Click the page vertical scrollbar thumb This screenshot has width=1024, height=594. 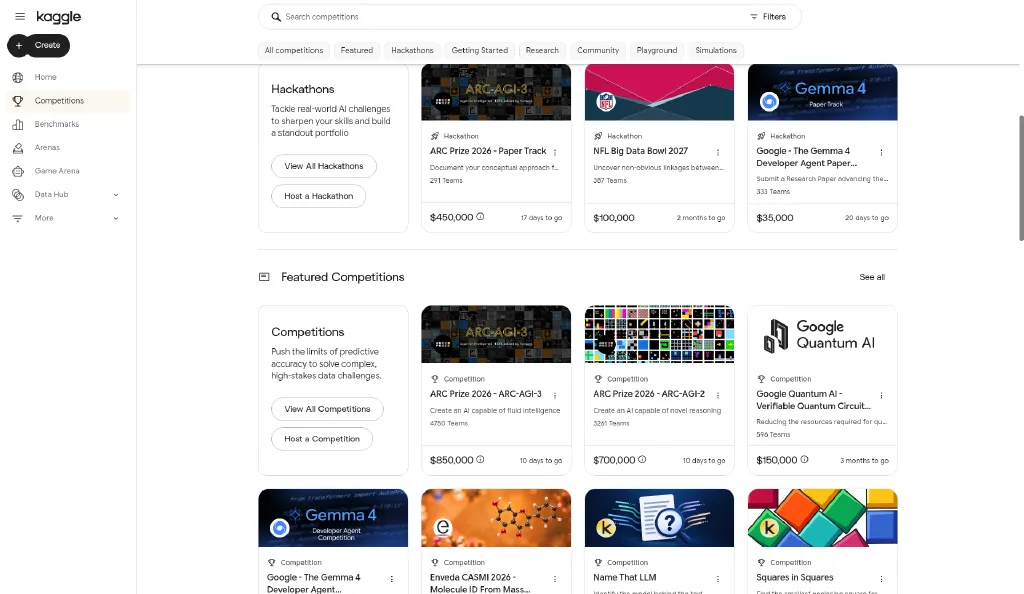pyautogui.click(x=1021, y=178)
